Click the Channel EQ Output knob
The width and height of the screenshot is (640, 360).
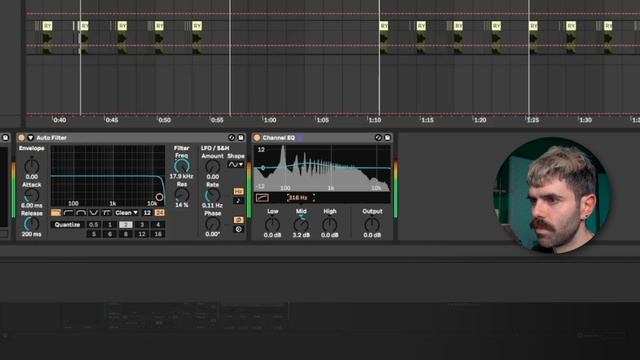coord(372,224)
